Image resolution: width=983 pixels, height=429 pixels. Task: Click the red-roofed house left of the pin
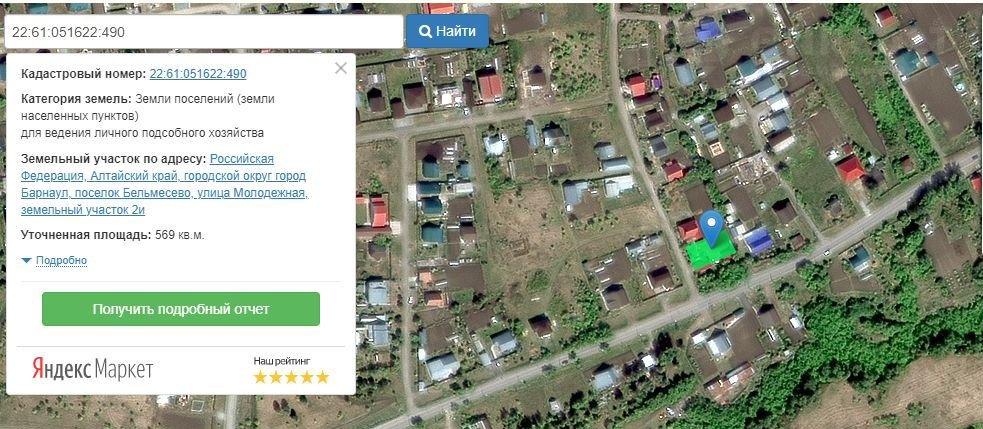[x=689, y=229]
